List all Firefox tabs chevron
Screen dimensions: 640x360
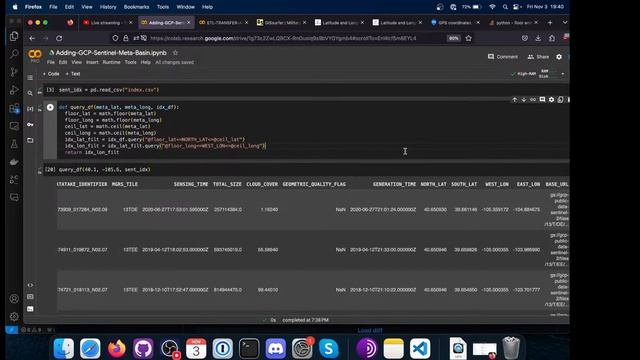click(x=565, y=22)
